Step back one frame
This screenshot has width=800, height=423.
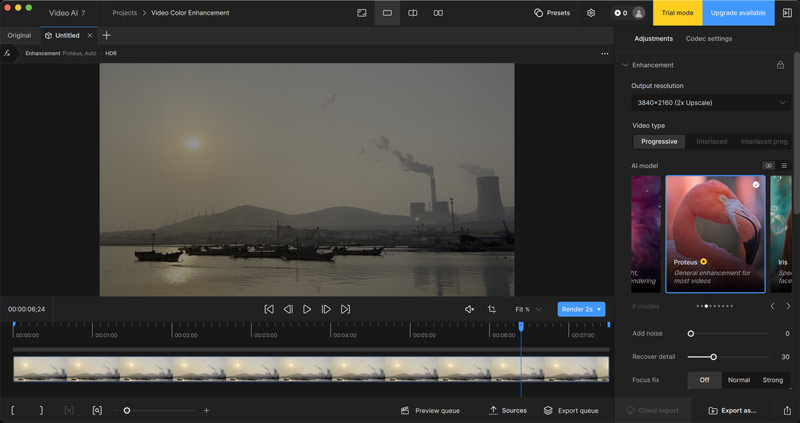[288, 309]
